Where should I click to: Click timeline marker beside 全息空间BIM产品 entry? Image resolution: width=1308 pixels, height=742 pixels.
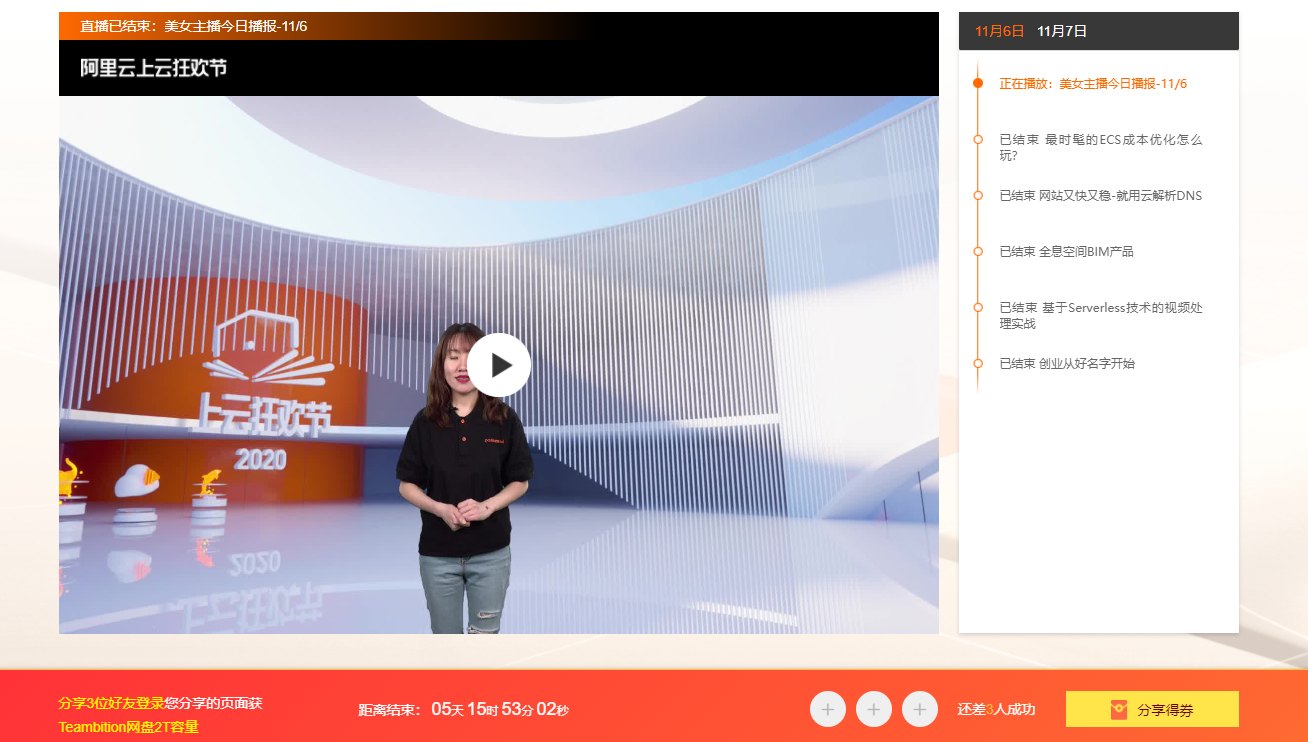point(978,251)
